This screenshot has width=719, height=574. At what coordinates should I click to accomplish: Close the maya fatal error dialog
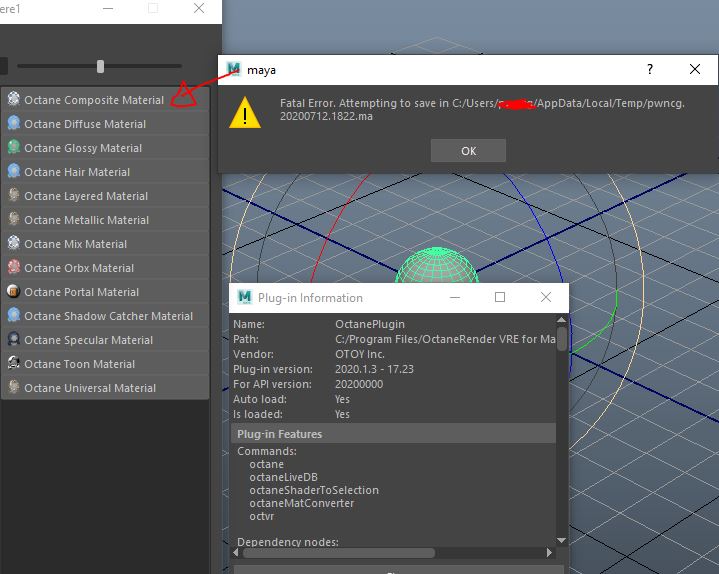pos(695,69)
